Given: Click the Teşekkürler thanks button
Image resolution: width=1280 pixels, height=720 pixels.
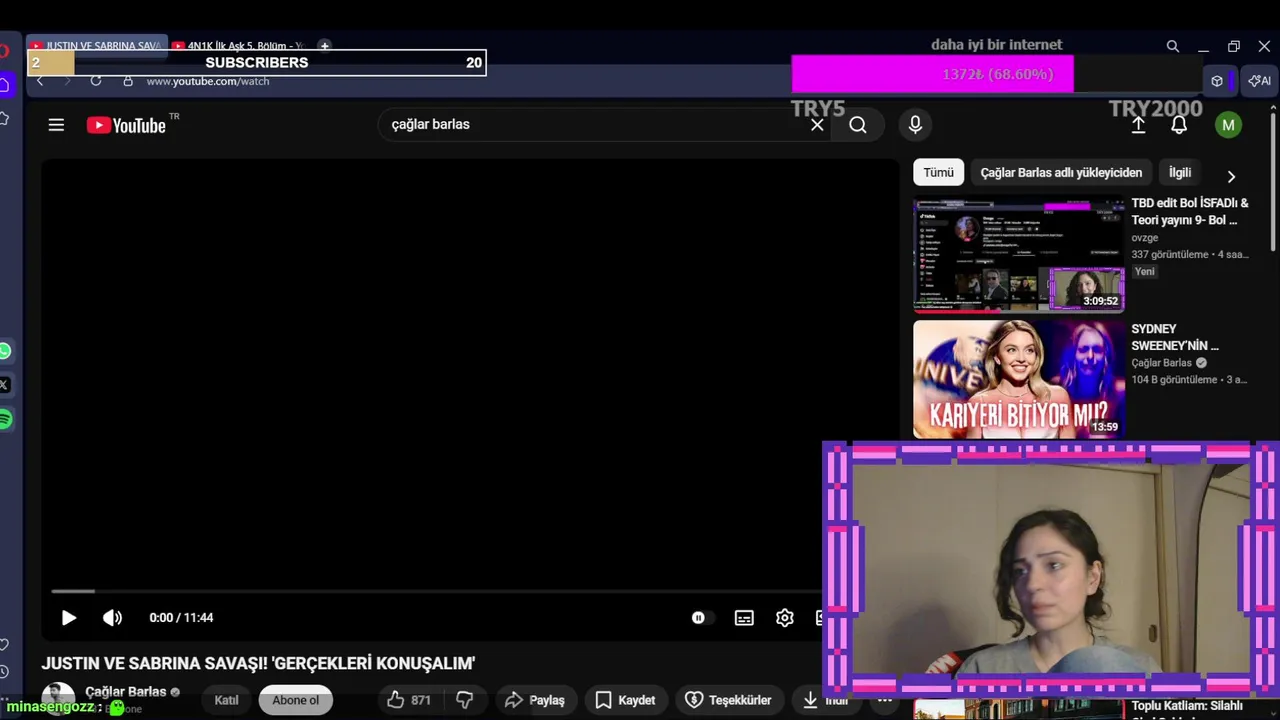Looking at the screenshot, I should (728, 700).
